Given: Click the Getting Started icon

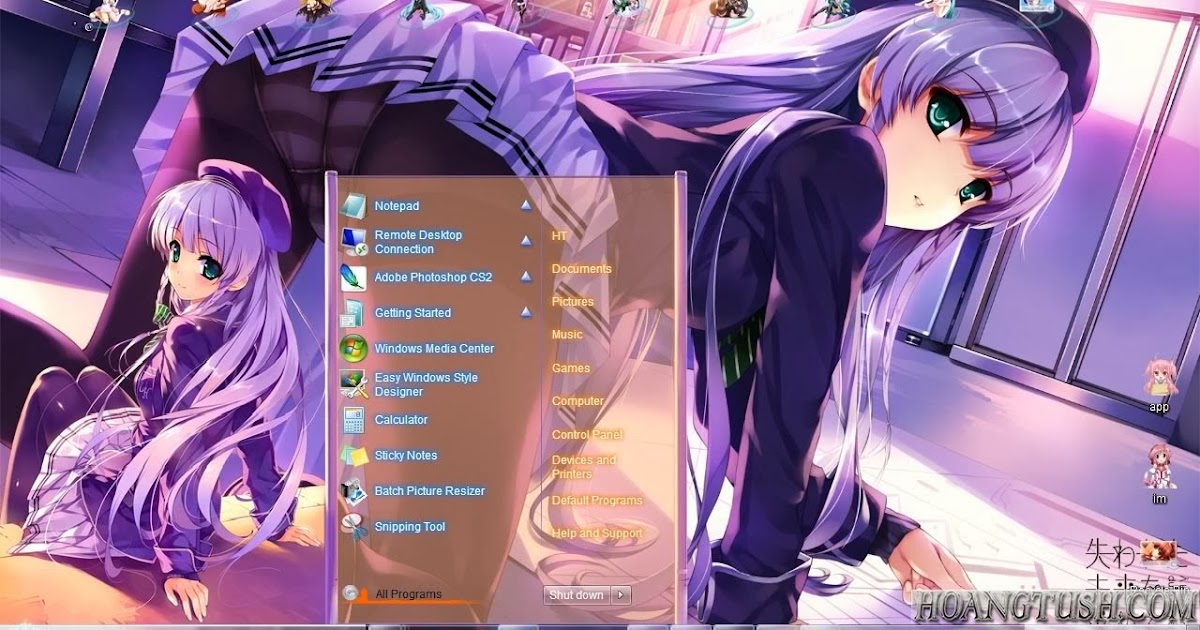Looking at the screenshot, I should (354, 313).
